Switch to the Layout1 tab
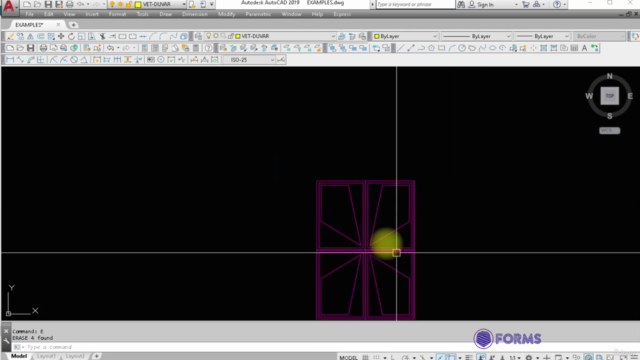The image size is (640, 360). (46, 356)
